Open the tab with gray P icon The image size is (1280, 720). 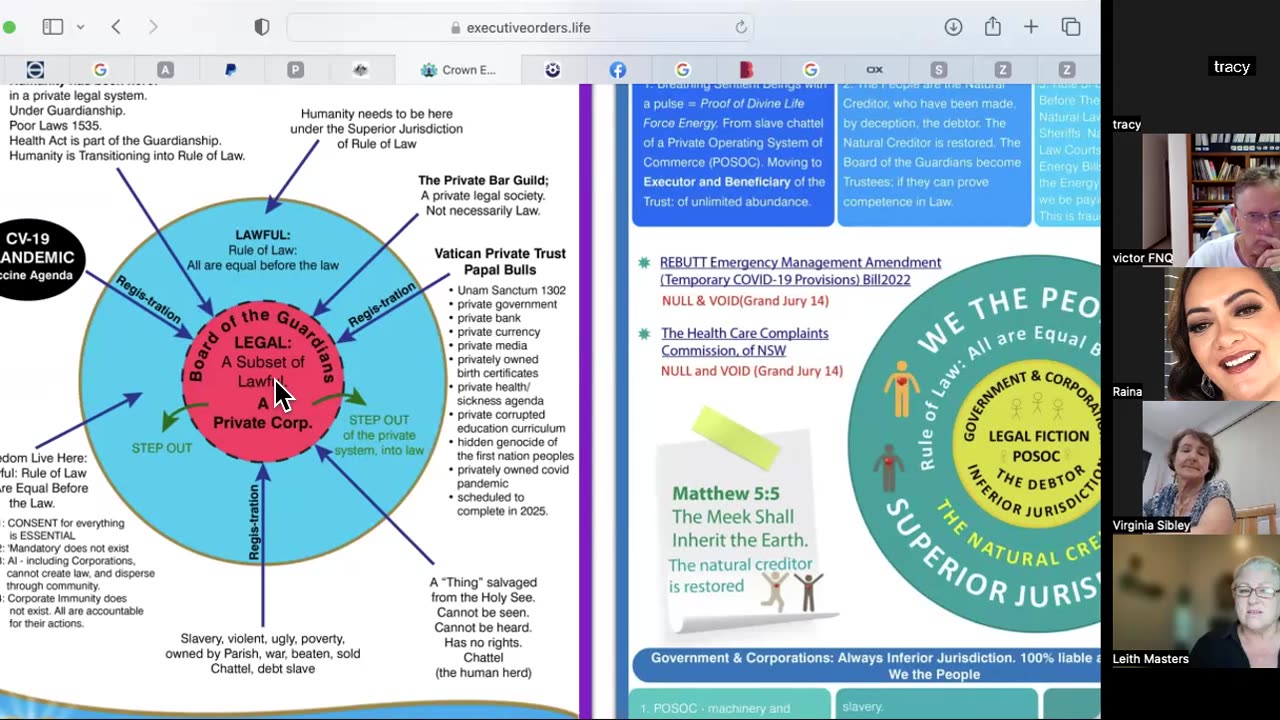pyautogui.click(x=295, y=69)
